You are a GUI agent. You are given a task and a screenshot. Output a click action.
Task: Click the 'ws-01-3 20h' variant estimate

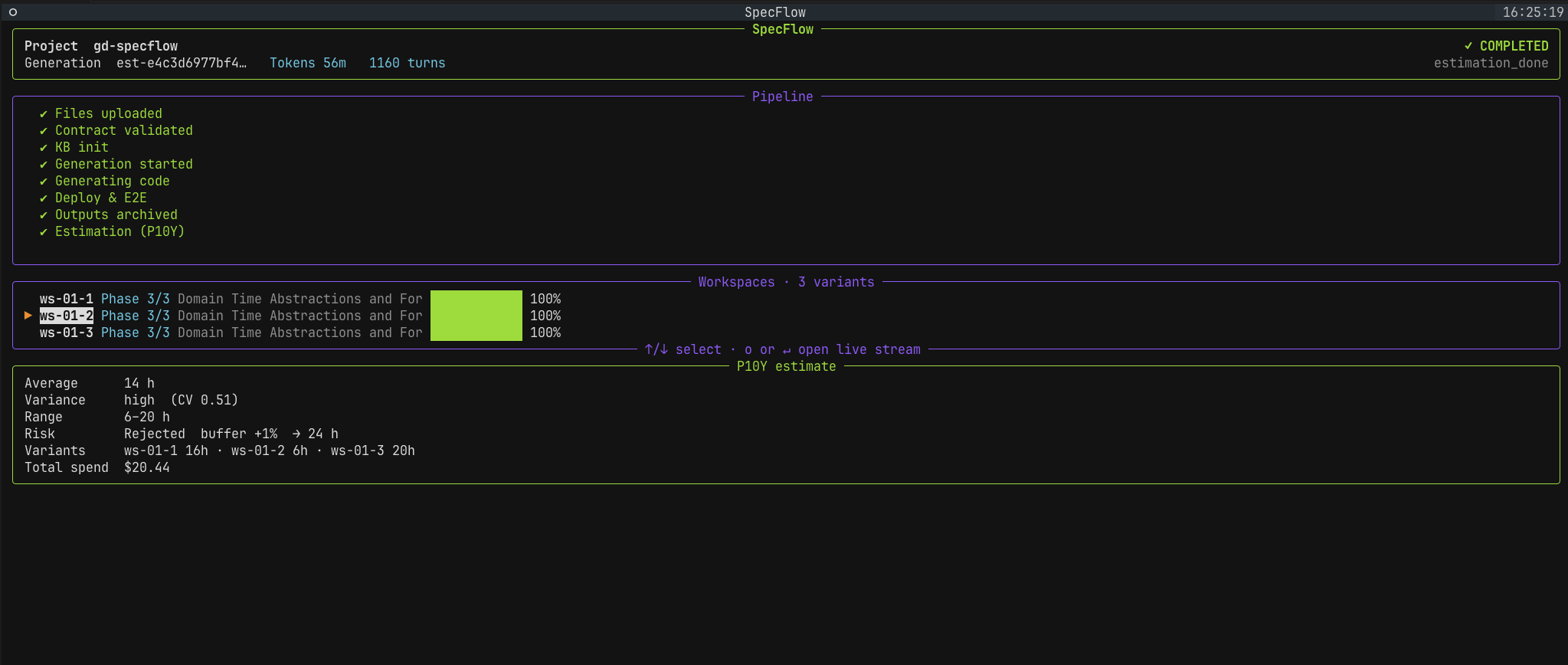(373, 450)
